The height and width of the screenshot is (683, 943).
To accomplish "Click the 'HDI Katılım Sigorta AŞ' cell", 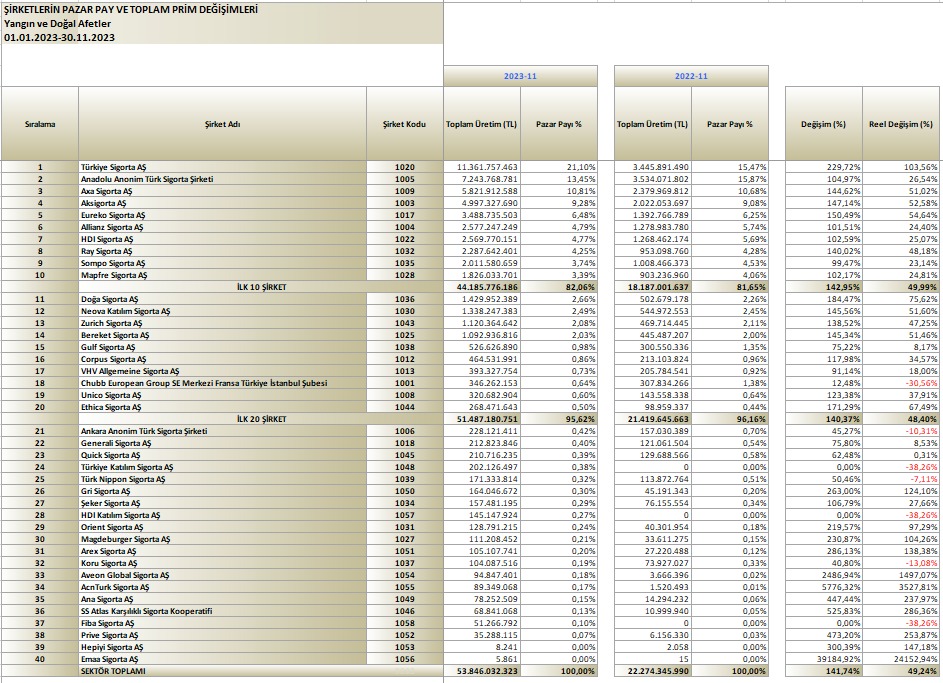I will [223, 515].
